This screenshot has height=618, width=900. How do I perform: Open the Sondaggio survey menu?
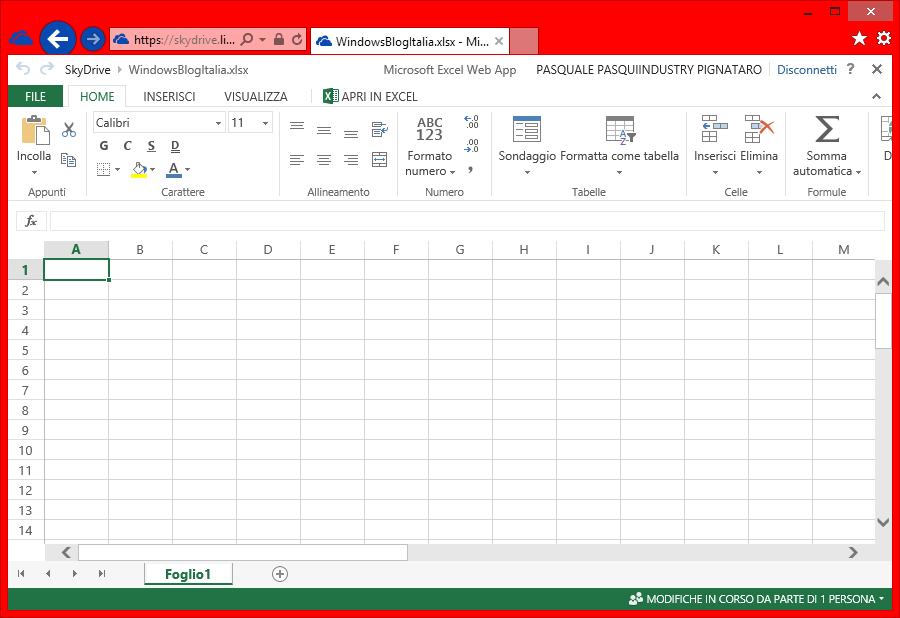527,146
